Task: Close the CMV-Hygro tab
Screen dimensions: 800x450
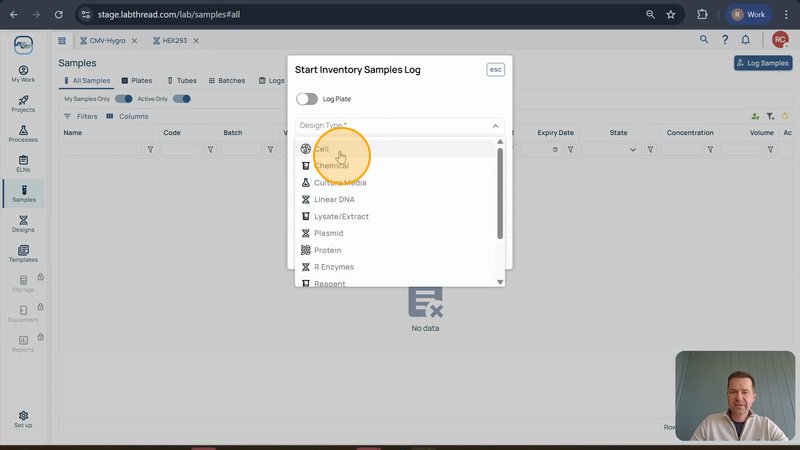Action: click(134, 40)
